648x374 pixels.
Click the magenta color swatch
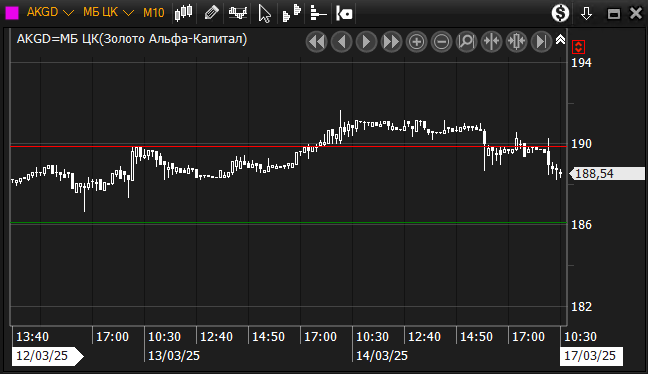pos(12,13)
